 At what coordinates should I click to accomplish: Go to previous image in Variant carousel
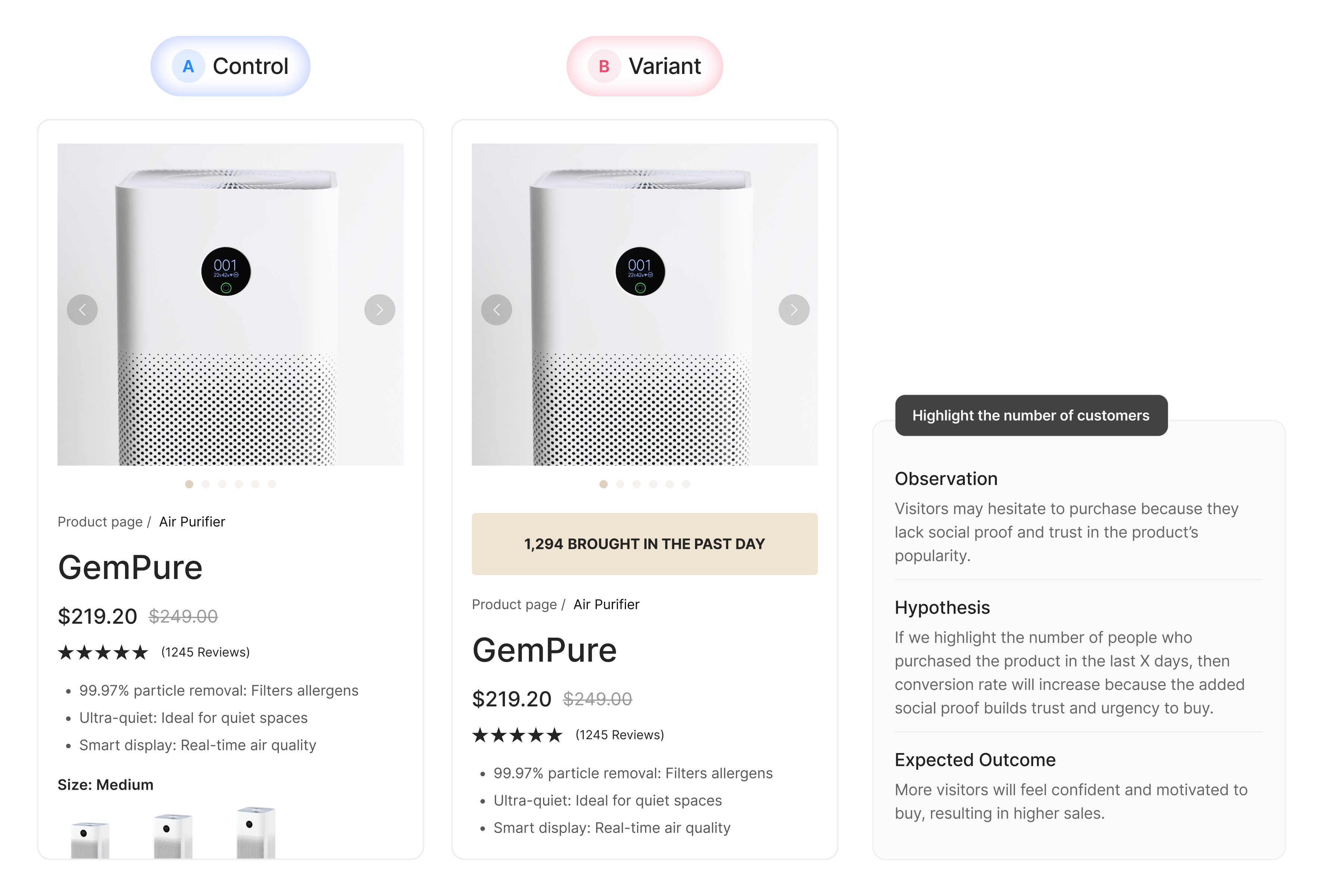pos(497,310)
